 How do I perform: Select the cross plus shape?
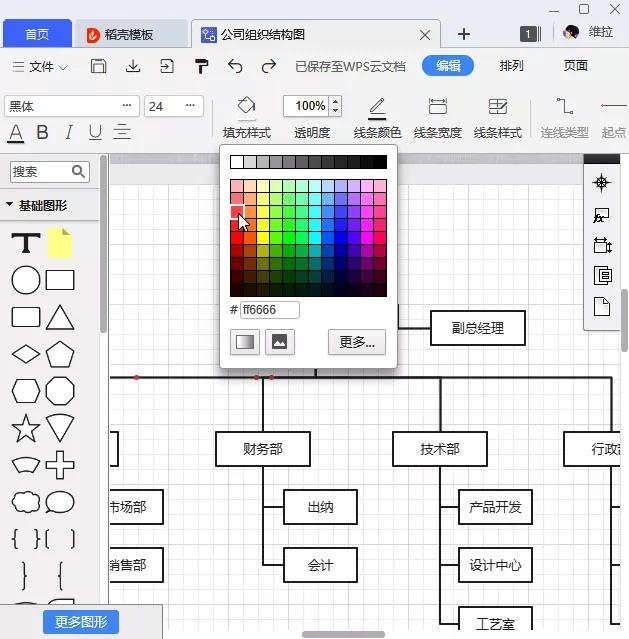tap(60, 465)
